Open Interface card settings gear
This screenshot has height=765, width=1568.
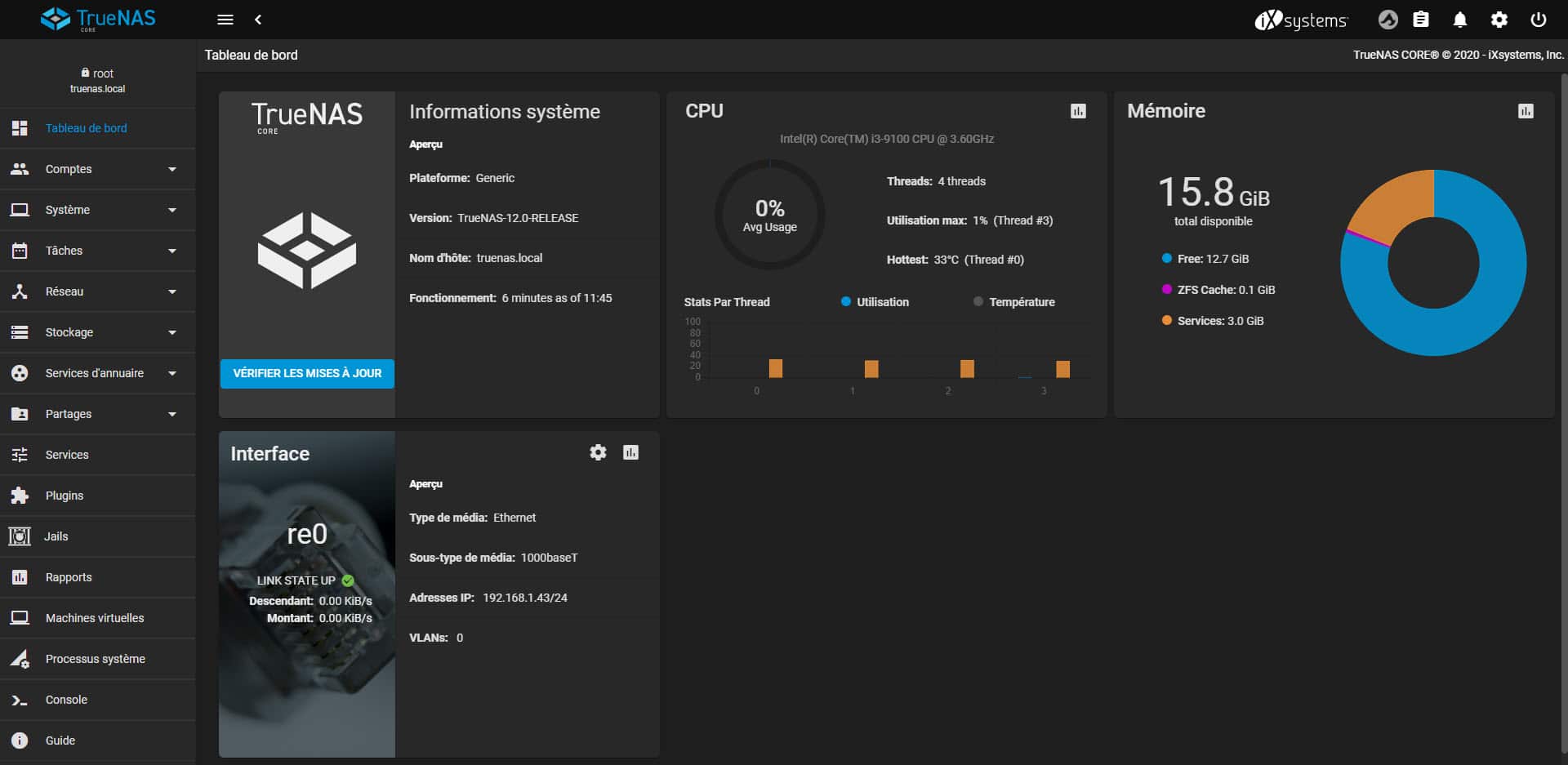(x=598, y=452)
